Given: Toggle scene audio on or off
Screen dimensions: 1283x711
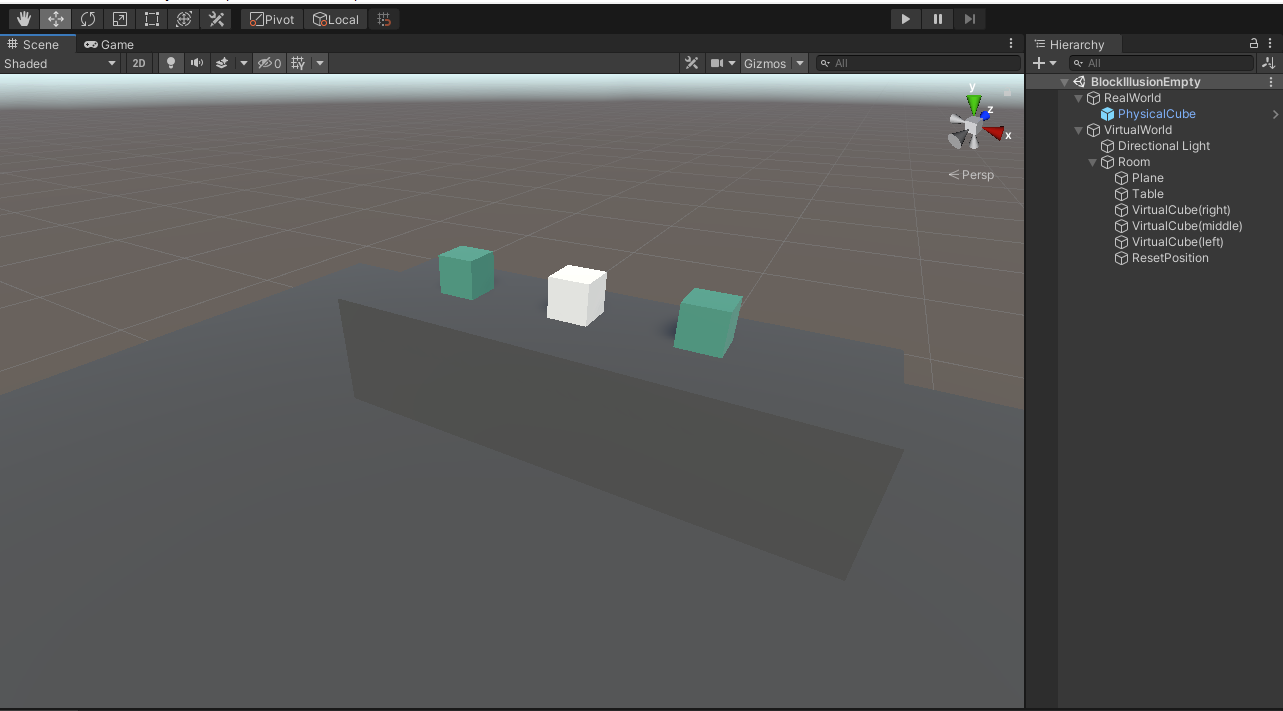Looking at the screenshot, I should click(x=197, y=63).
